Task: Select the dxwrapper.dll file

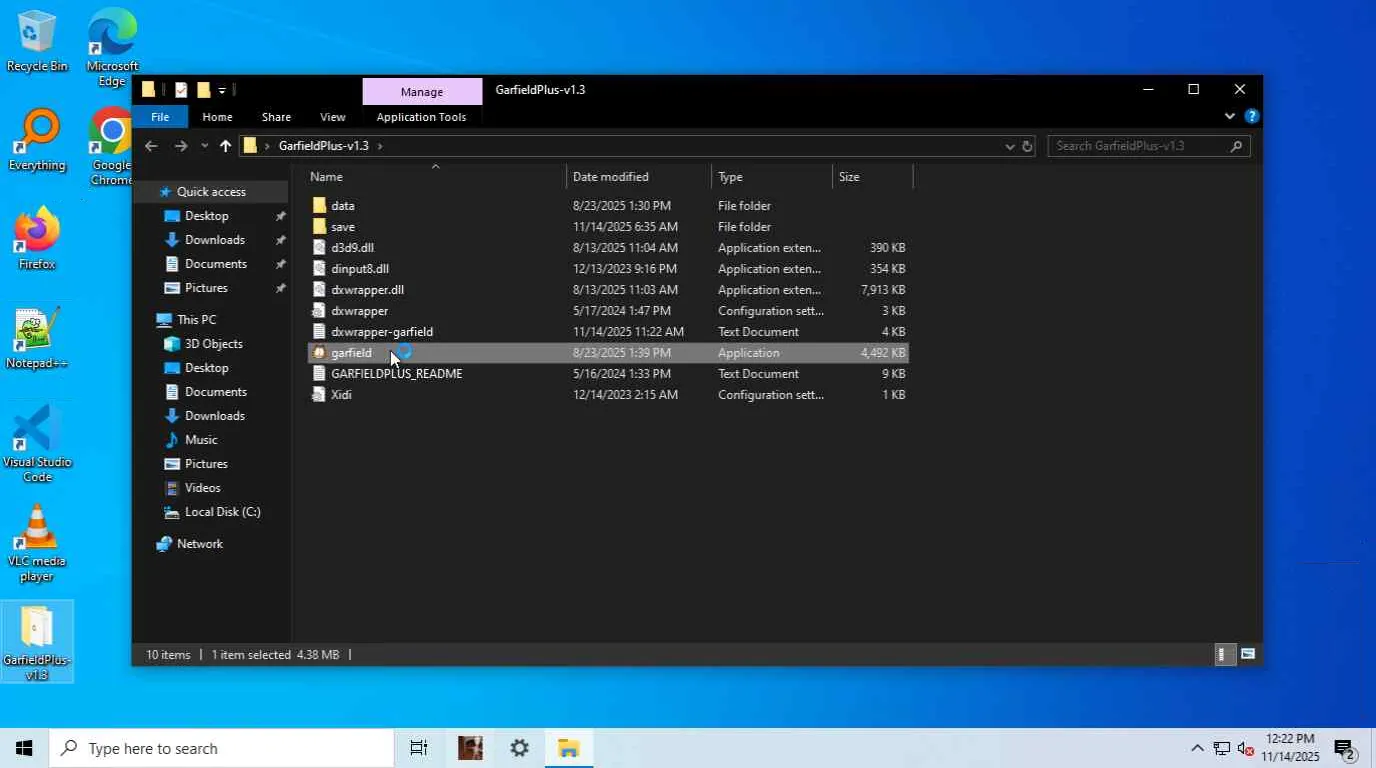Action: coord(608,290)
